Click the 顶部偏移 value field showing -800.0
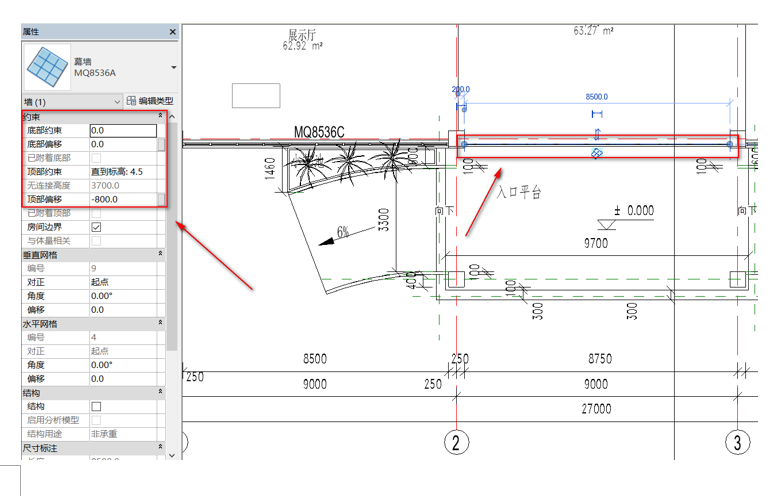The height and width of the screenshot is (496, 773). [x=123, y=199]
